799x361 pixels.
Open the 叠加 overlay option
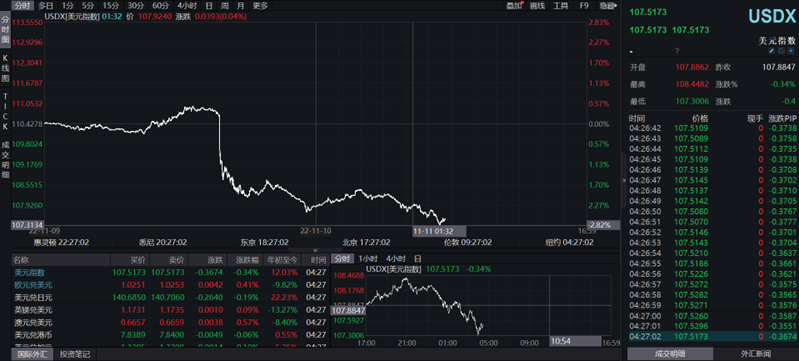[514, 6]
